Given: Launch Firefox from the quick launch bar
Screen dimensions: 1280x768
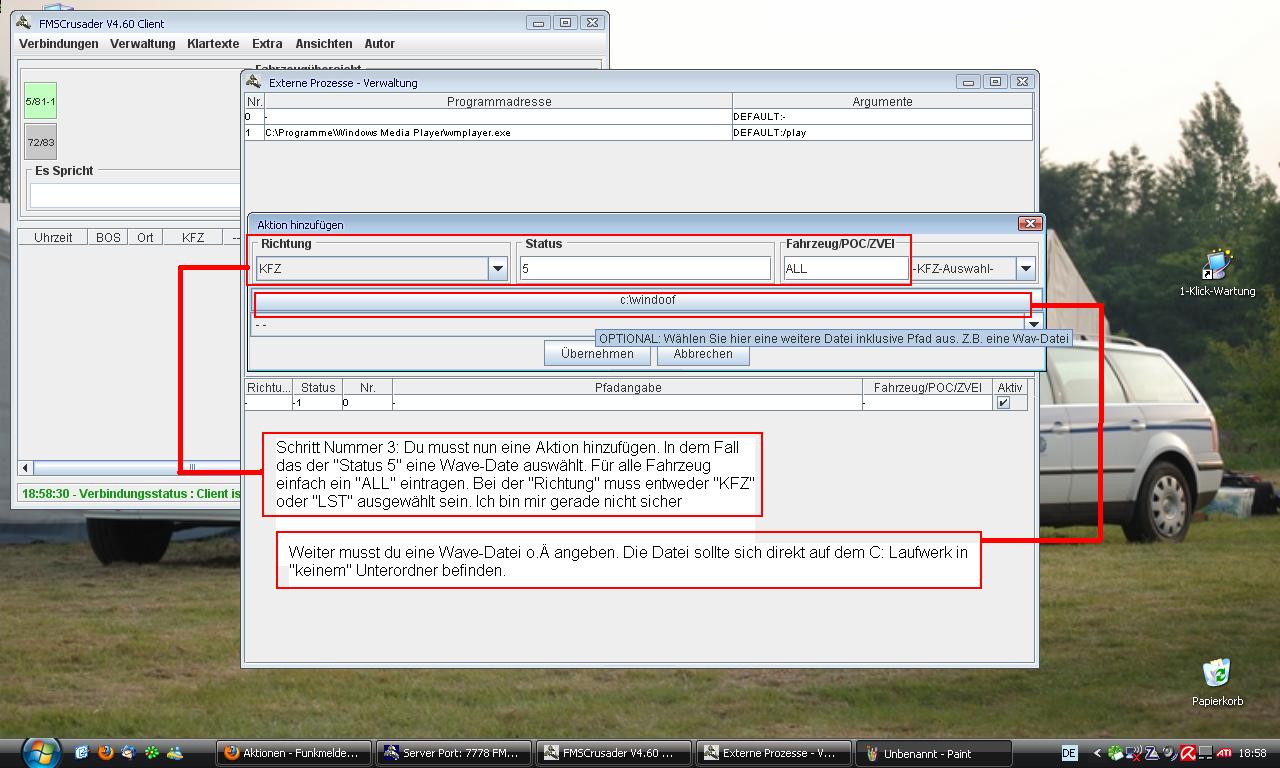Looking at the screenshot, I should coord(106,753).
